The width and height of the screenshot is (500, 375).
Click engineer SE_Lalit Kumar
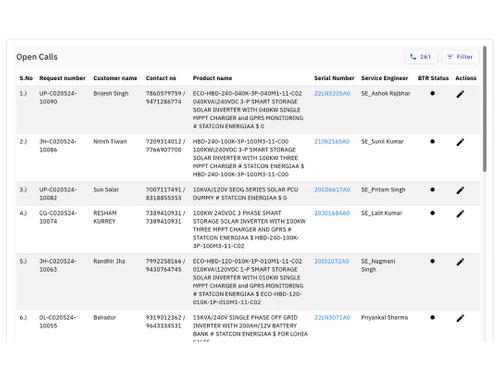[382, 213]
